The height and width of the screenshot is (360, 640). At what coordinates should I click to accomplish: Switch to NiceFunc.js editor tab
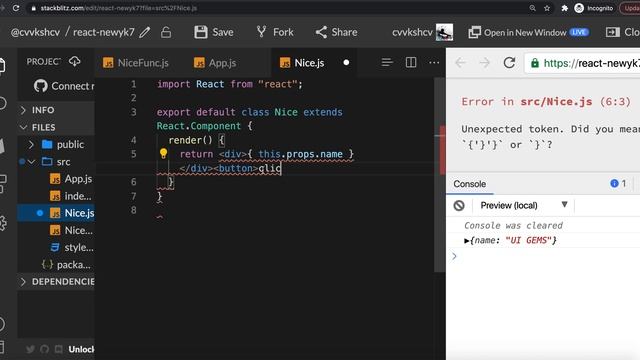(136, 63)
